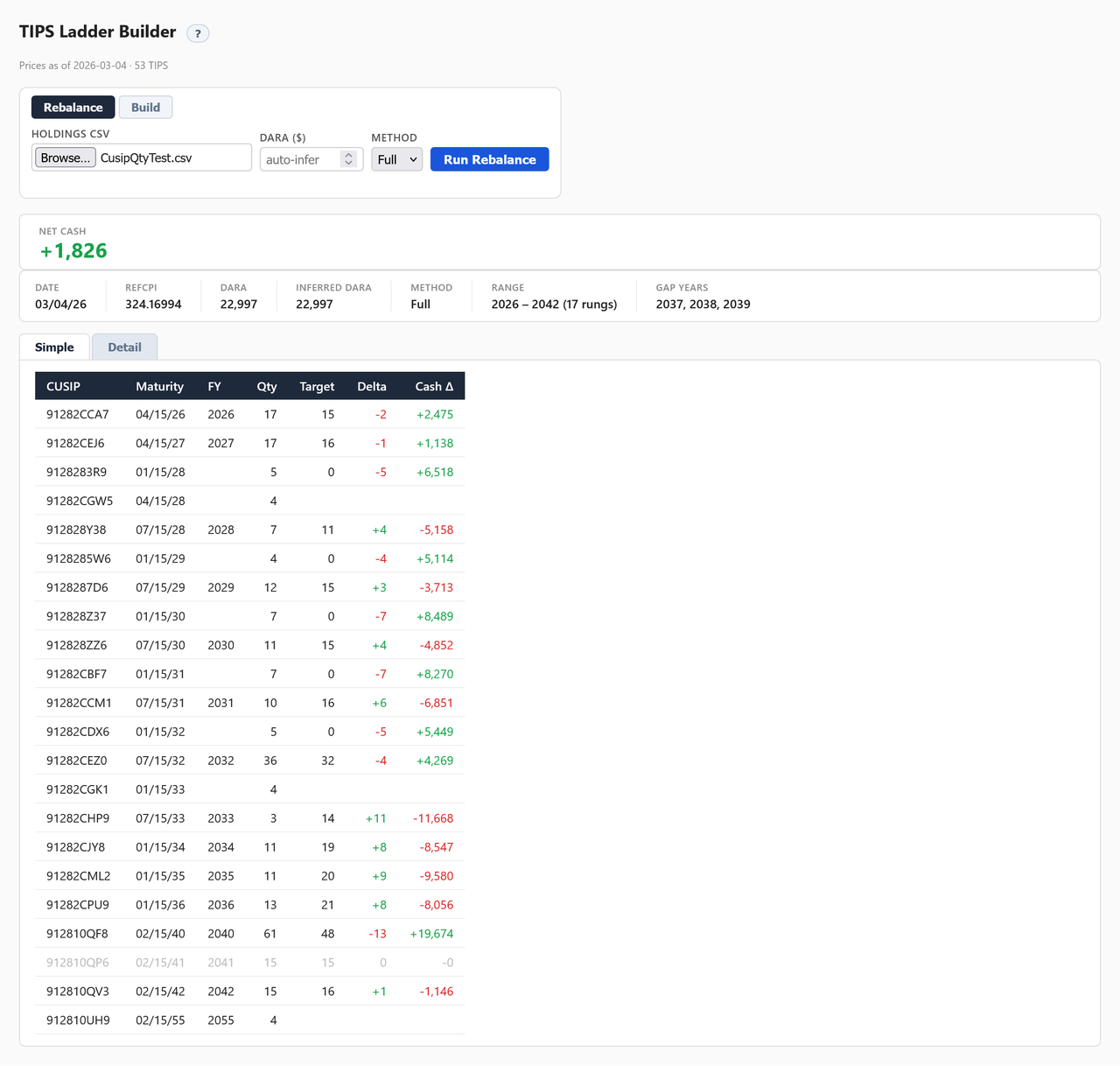Click delta value +11
This screenshot has width=1120, height=1066.
coord(376,819)
